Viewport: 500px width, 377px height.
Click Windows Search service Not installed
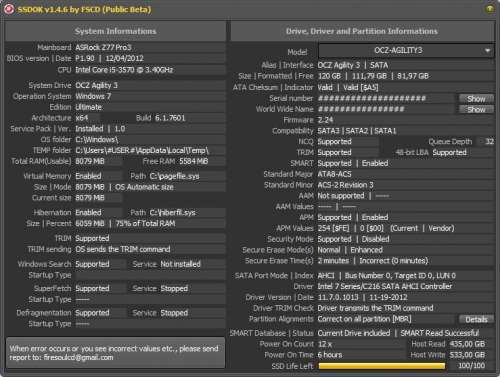coord(181,264)
